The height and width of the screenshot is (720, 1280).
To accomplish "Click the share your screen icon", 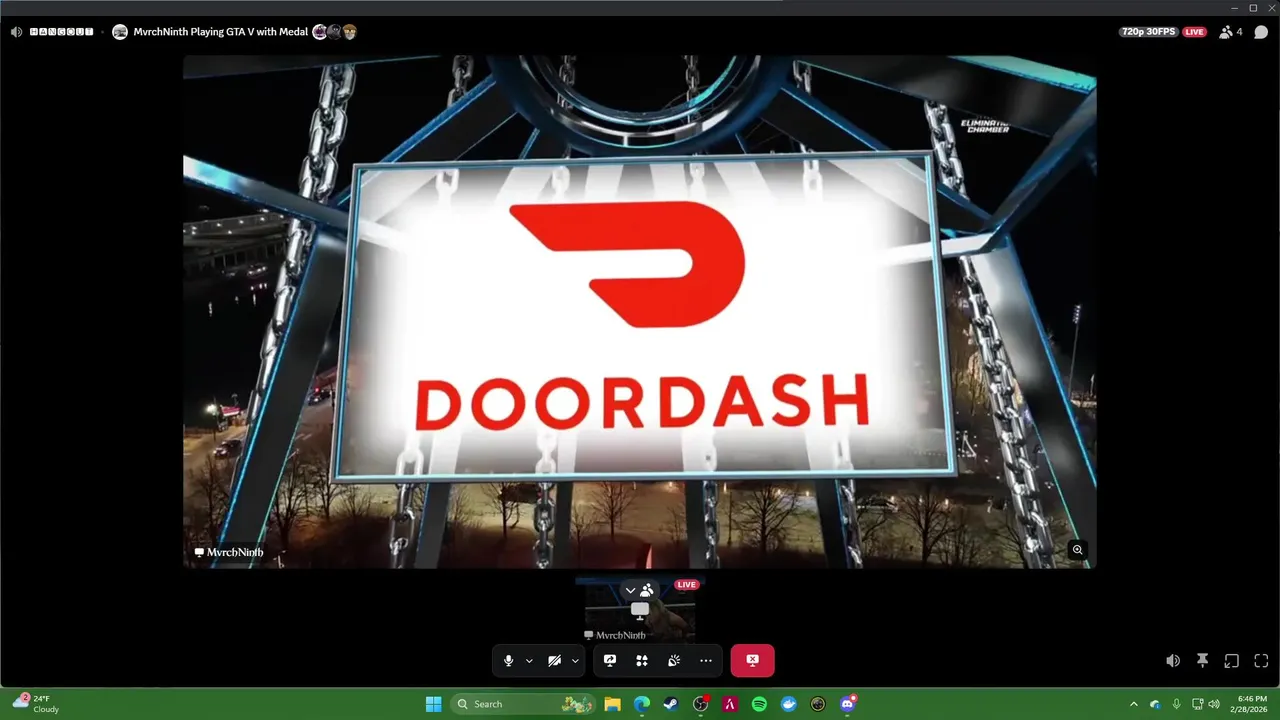I will (610, 660).
